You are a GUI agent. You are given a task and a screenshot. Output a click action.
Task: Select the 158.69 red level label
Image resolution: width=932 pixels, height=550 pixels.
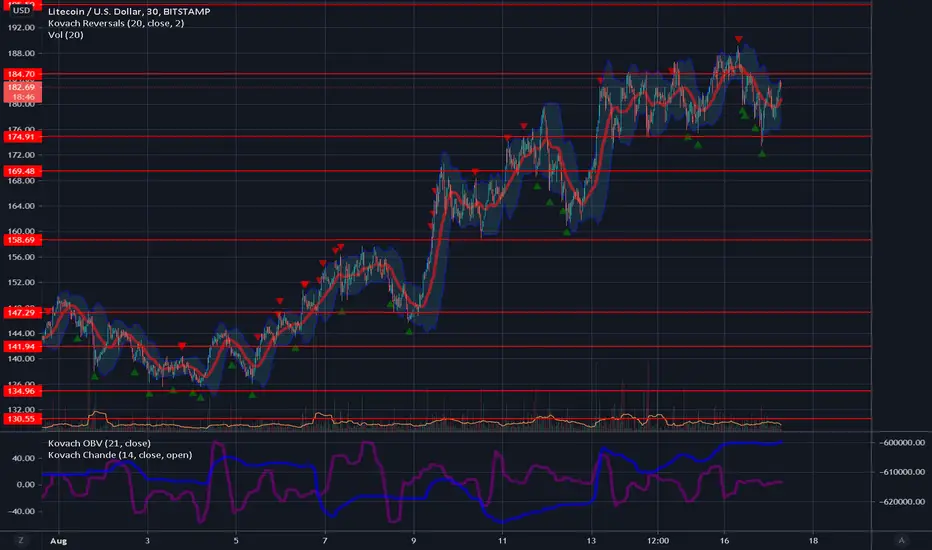pyautogui.click(x=22, y=240)
